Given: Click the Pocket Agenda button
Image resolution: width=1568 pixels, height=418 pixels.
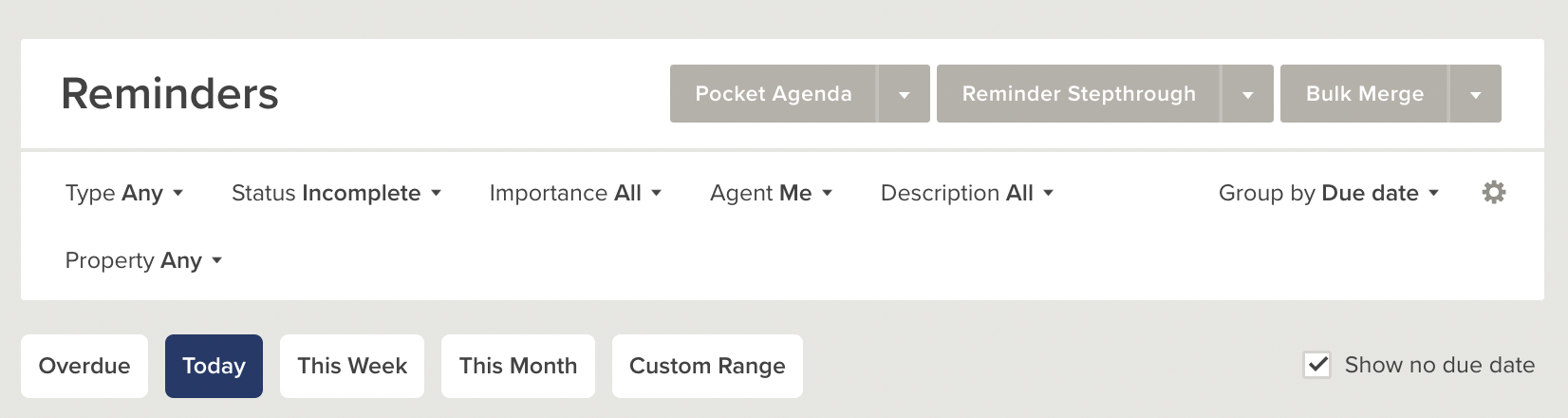Looking at the screenshot, I should coord(773,94).
